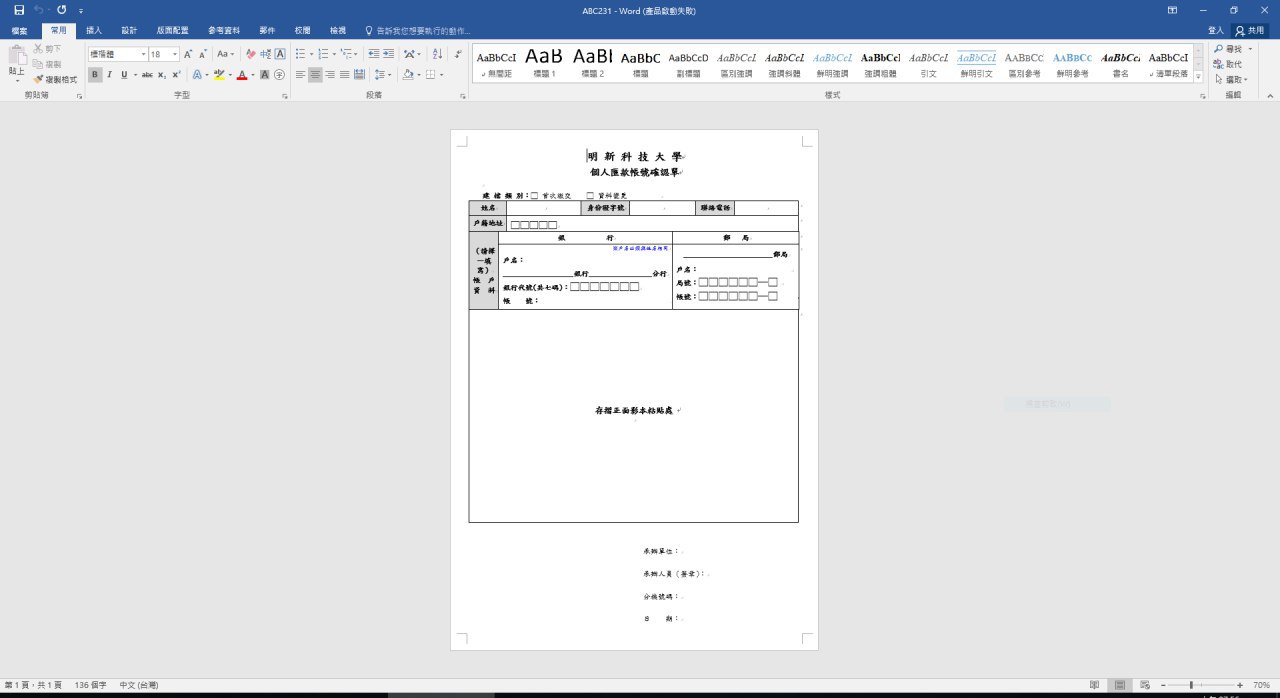Switch to Web Layout view in status bar
Screen dimensions: 1280x698
(1143, 685)
